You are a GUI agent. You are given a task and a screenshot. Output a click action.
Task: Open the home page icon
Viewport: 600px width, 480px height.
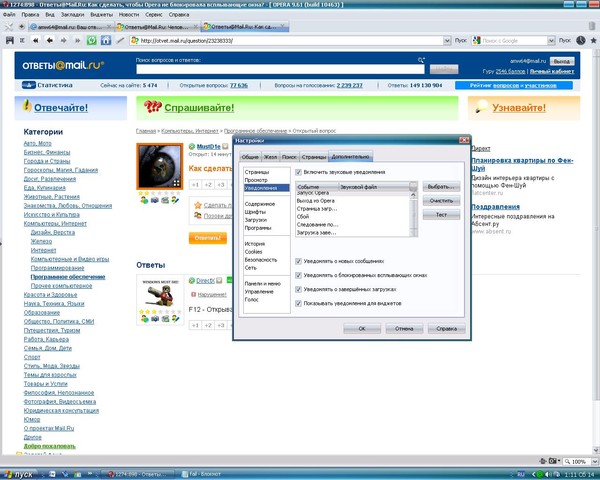click(106, 40)
